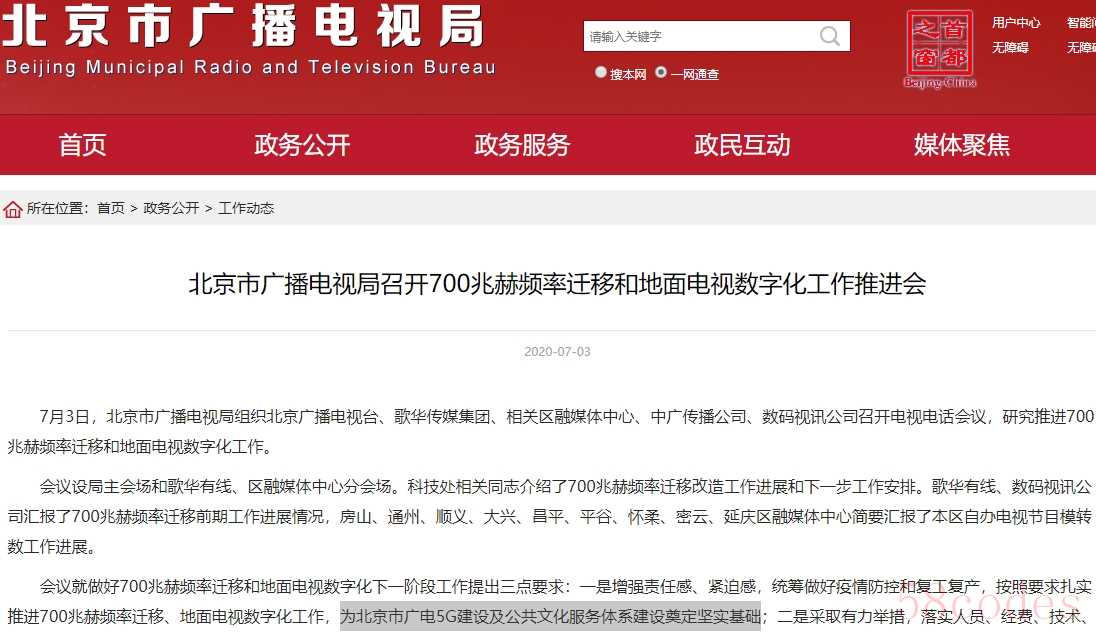Open the 首页 navigation menu
Screen dimensions: 1096x632
pos(82,145)
